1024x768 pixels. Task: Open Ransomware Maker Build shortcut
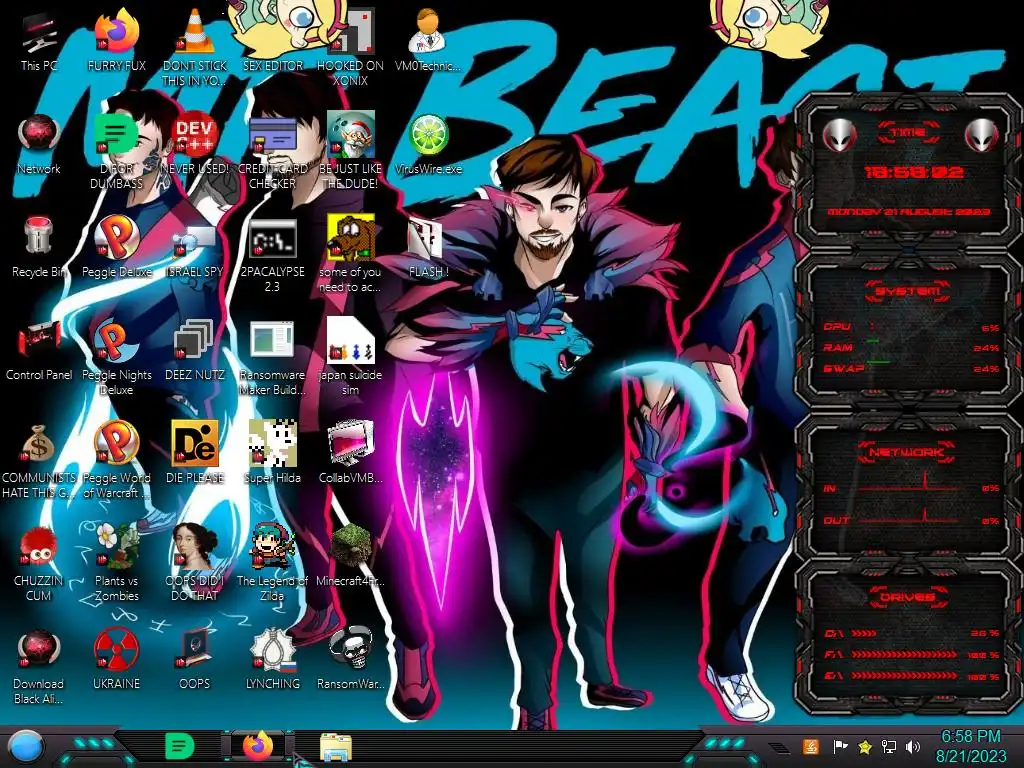tap(273, 356)
